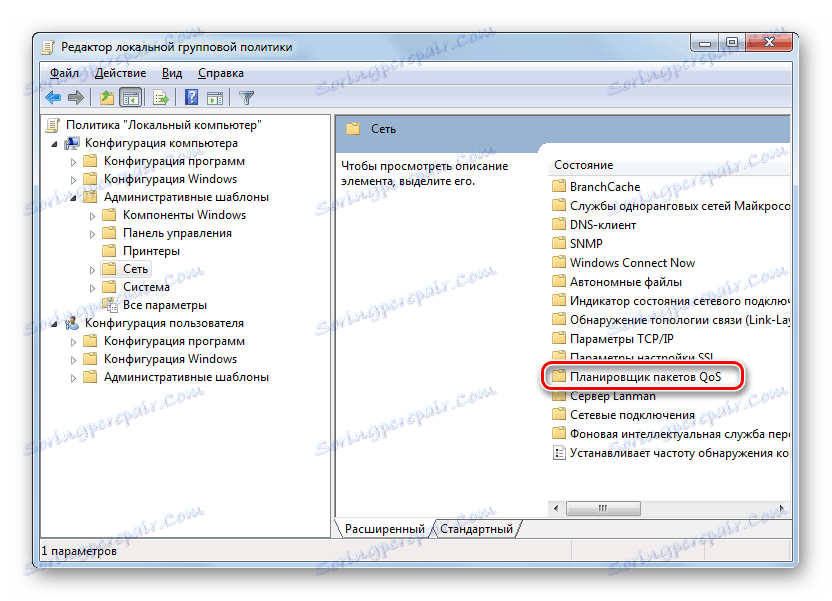Select user Конфигурация Windows tree item
832x601 pixels.
pyautogui.click(x=170, y=359)
